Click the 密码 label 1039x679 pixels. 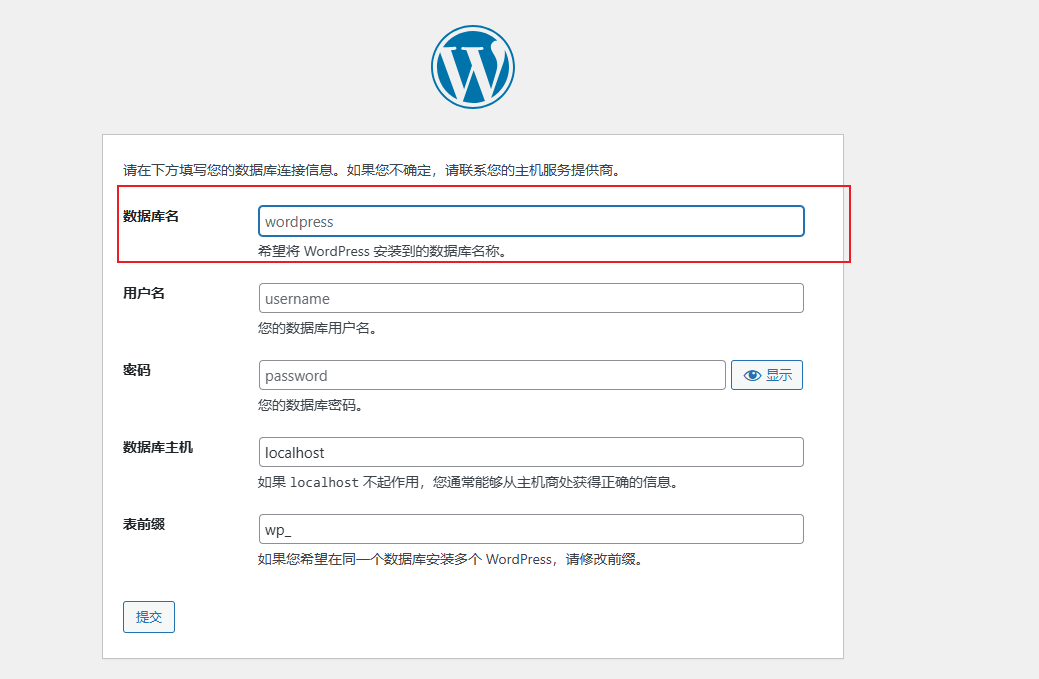click(137, 370)
